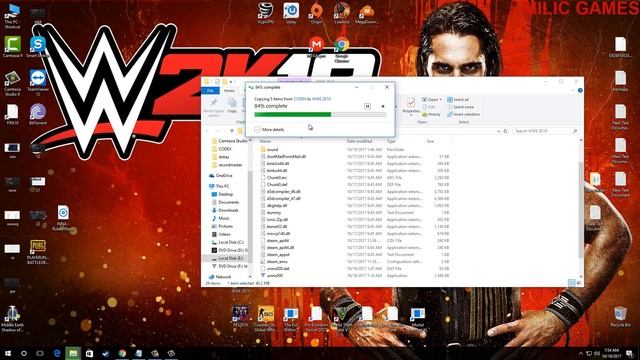The height and width of the screenshot is (360, 640).
Task: Open Chrome from the taskbar
Action: click(122, 353)
